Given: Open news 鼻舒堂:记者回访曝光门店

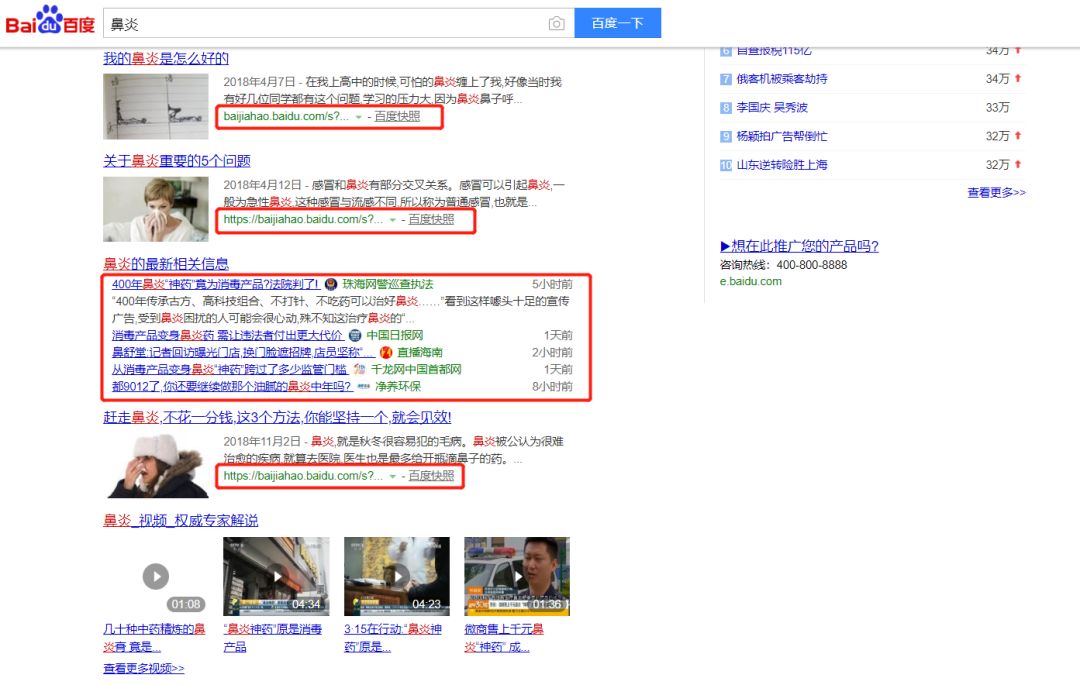Looking at the screenshot, I should [243, 352].
